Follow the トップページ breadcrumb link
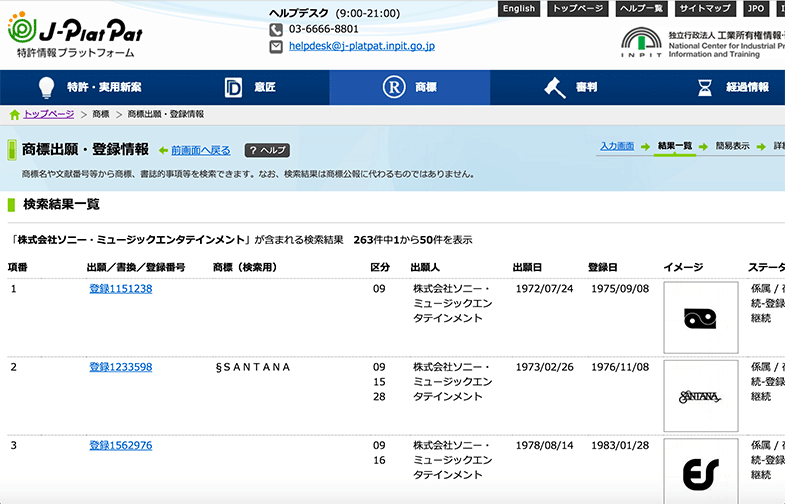The width and height of the screenshot is (785, 504). tap(49, 114)
